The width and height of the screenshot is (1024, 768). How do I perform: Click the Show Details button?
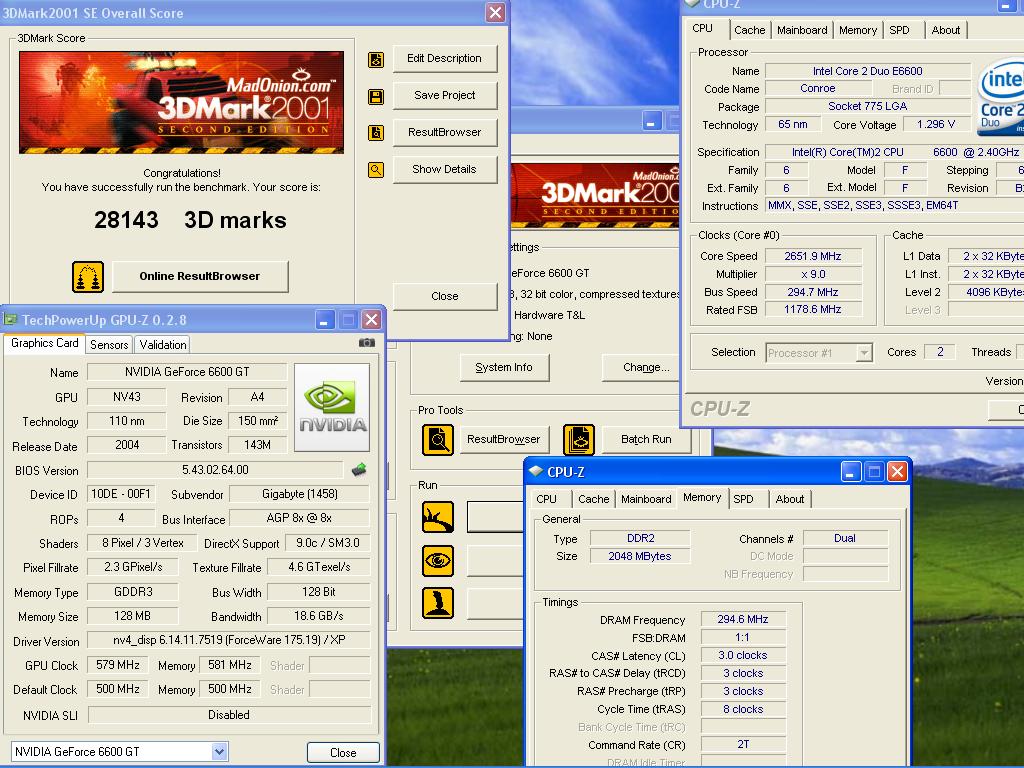(x=445, y=169)
